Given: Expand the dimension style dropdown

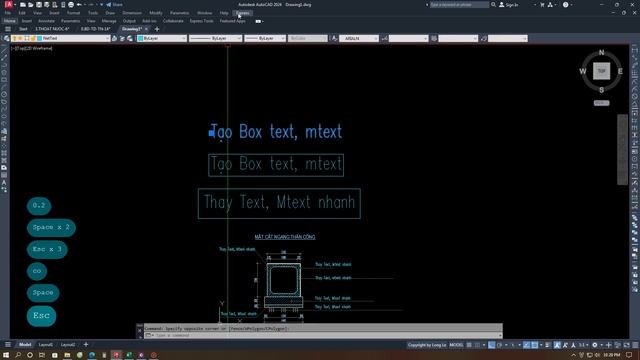Looking at the screenshot, I should 425,38.
